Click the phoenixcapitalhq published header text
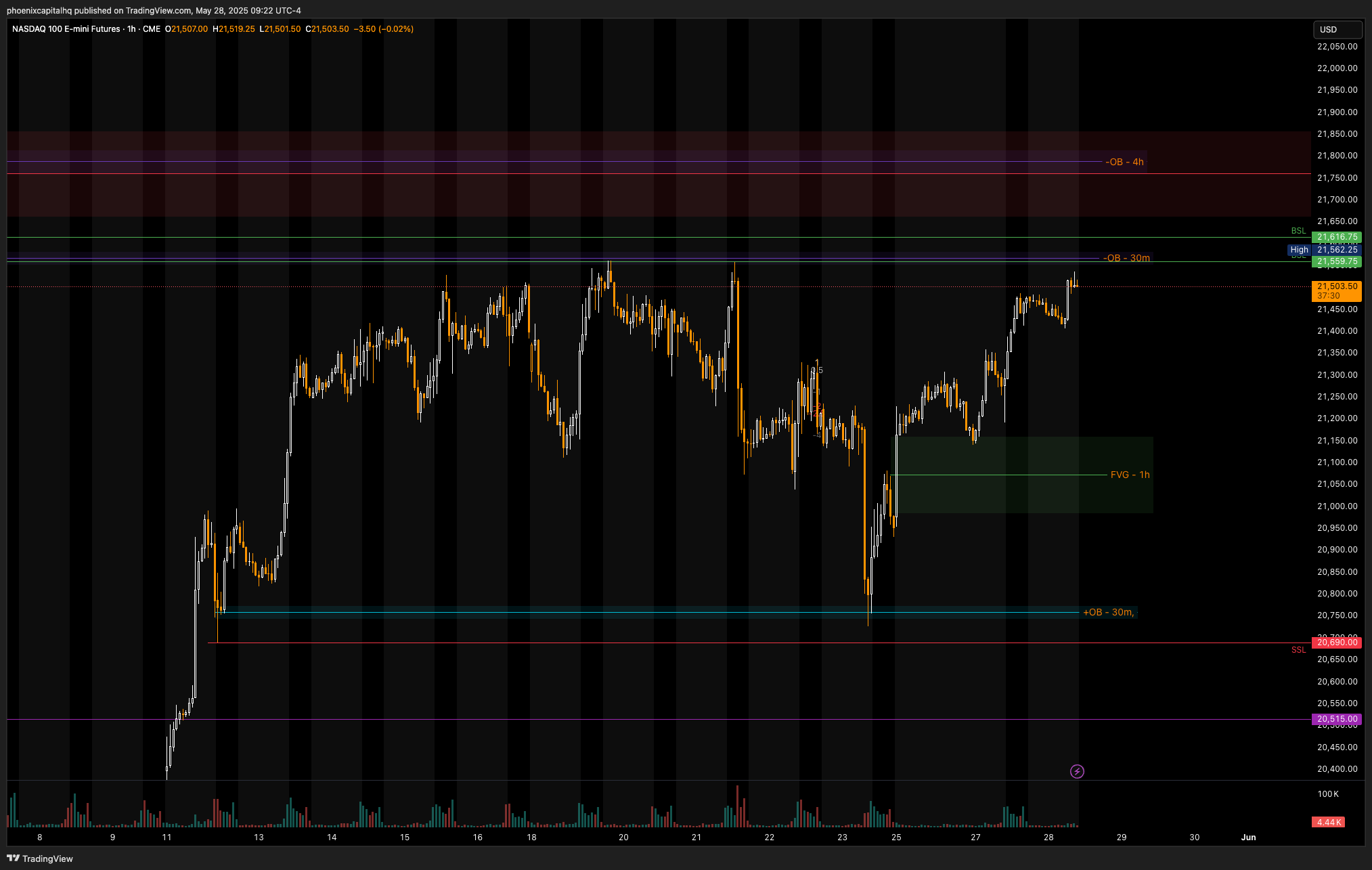The image size is (1372, 870). (x=154, y=10)
